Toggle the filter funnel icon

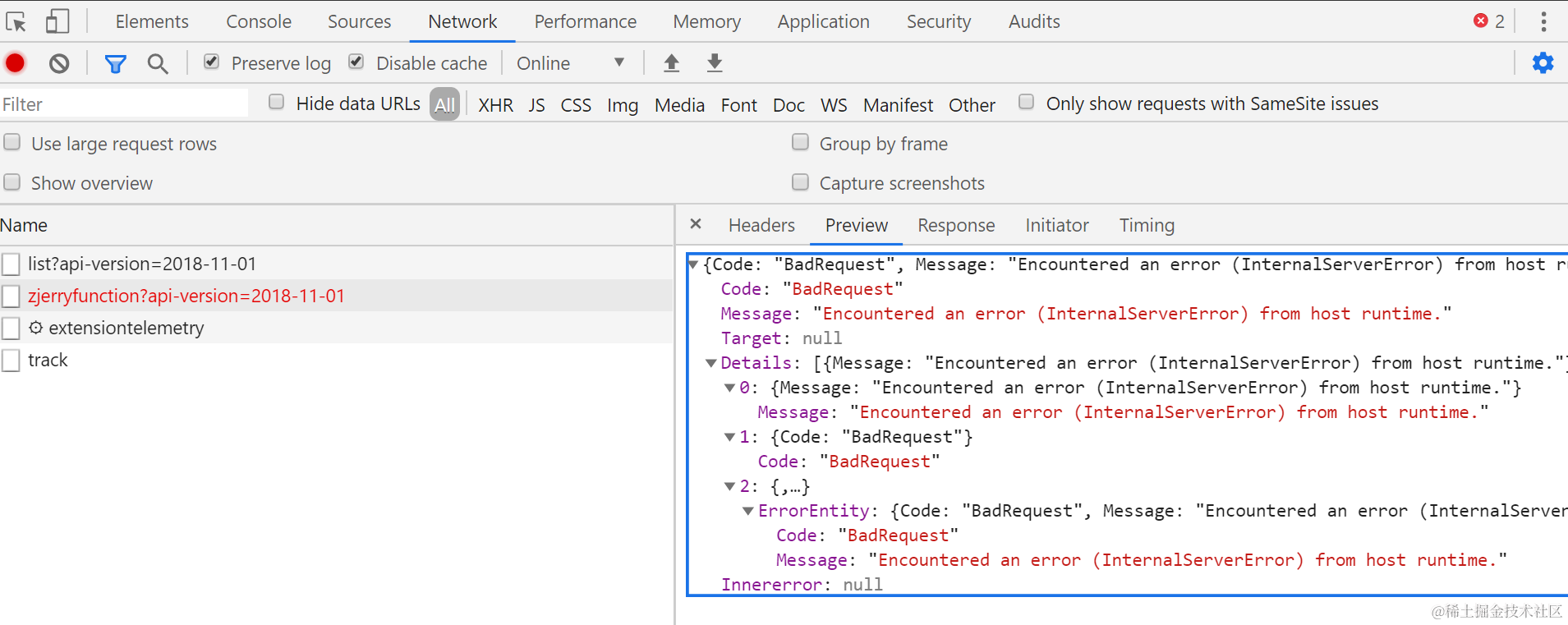tap(116, 63)
